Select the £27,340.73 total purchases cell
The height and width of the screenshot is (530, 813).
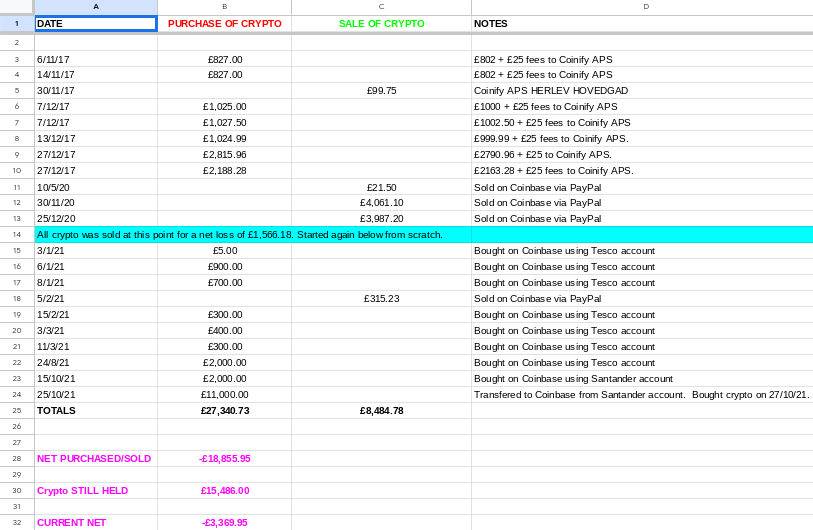tap(225, 410)
